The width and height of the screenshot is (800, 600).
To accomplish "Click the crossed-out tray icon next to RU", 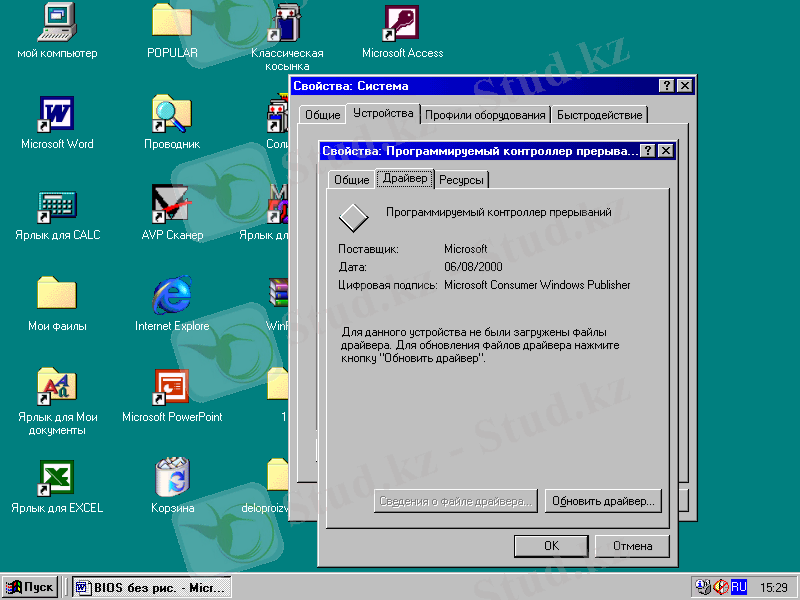I will [x=721, y=587].
